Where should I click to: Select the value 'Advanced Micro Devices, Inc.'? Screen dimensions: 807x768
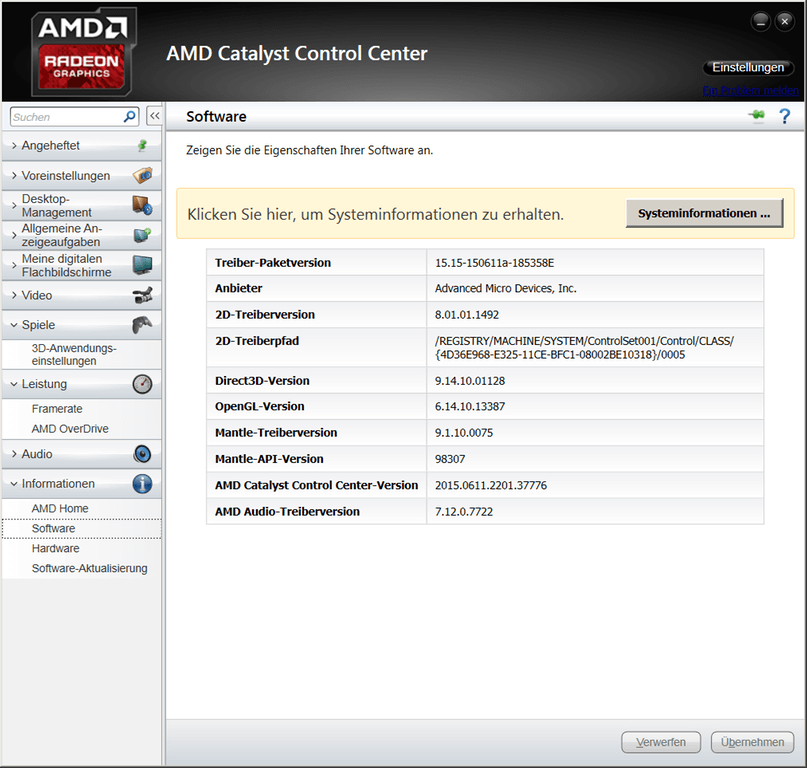pos(505,288)
